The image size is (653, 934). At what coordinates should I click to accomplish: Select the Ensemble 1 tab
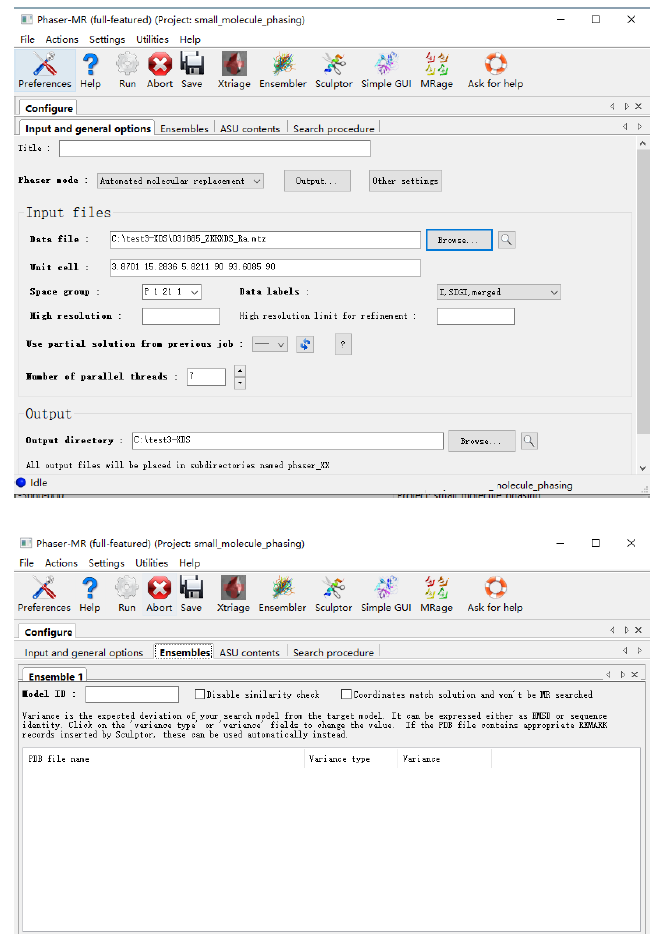pos(56,677)
